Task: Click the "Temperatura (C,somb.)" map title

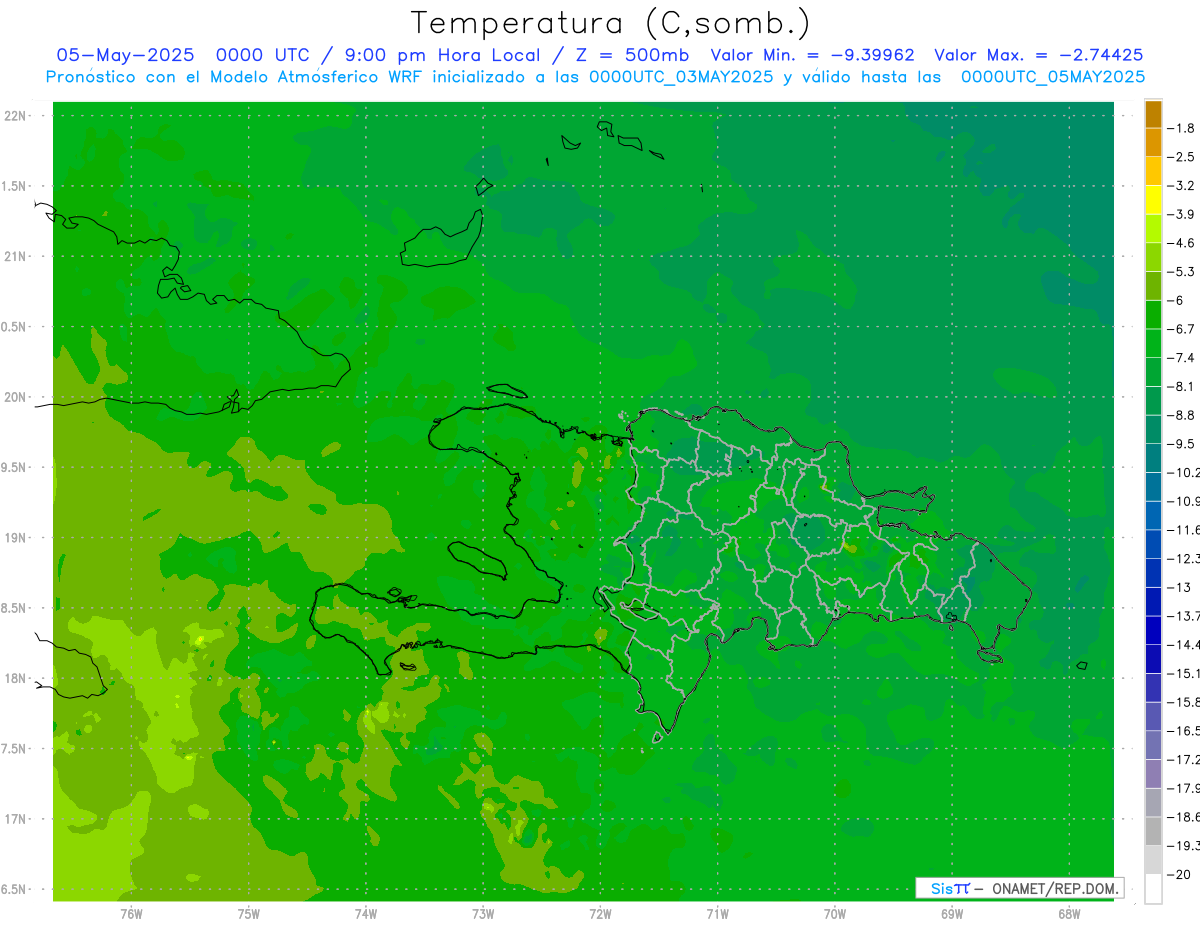Action: coord(610,22)
